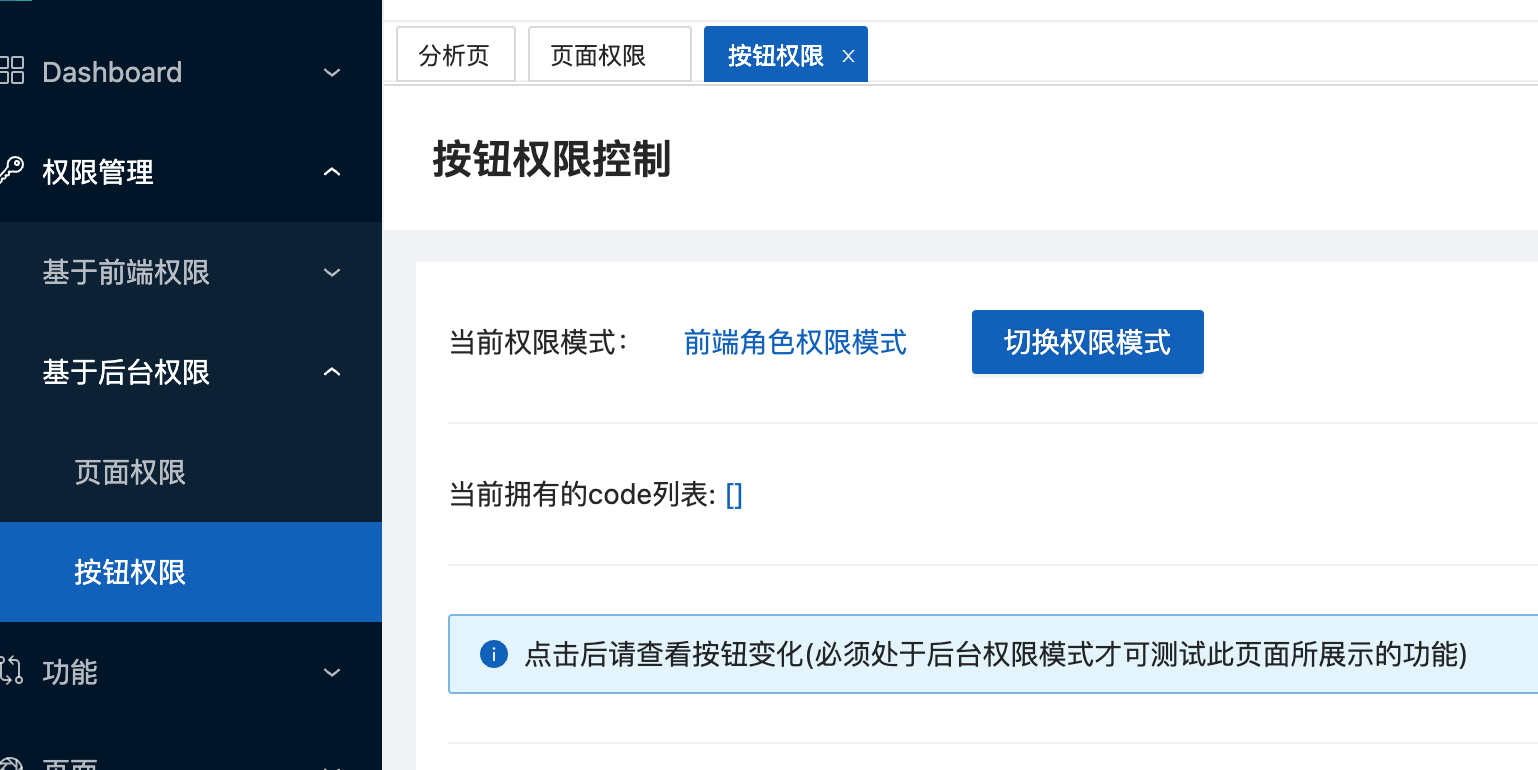Image resolution: width=1538 pixels, height=770 pixels.
Task: Click the info icon in the alert banner
Action: tap(494, 654)
